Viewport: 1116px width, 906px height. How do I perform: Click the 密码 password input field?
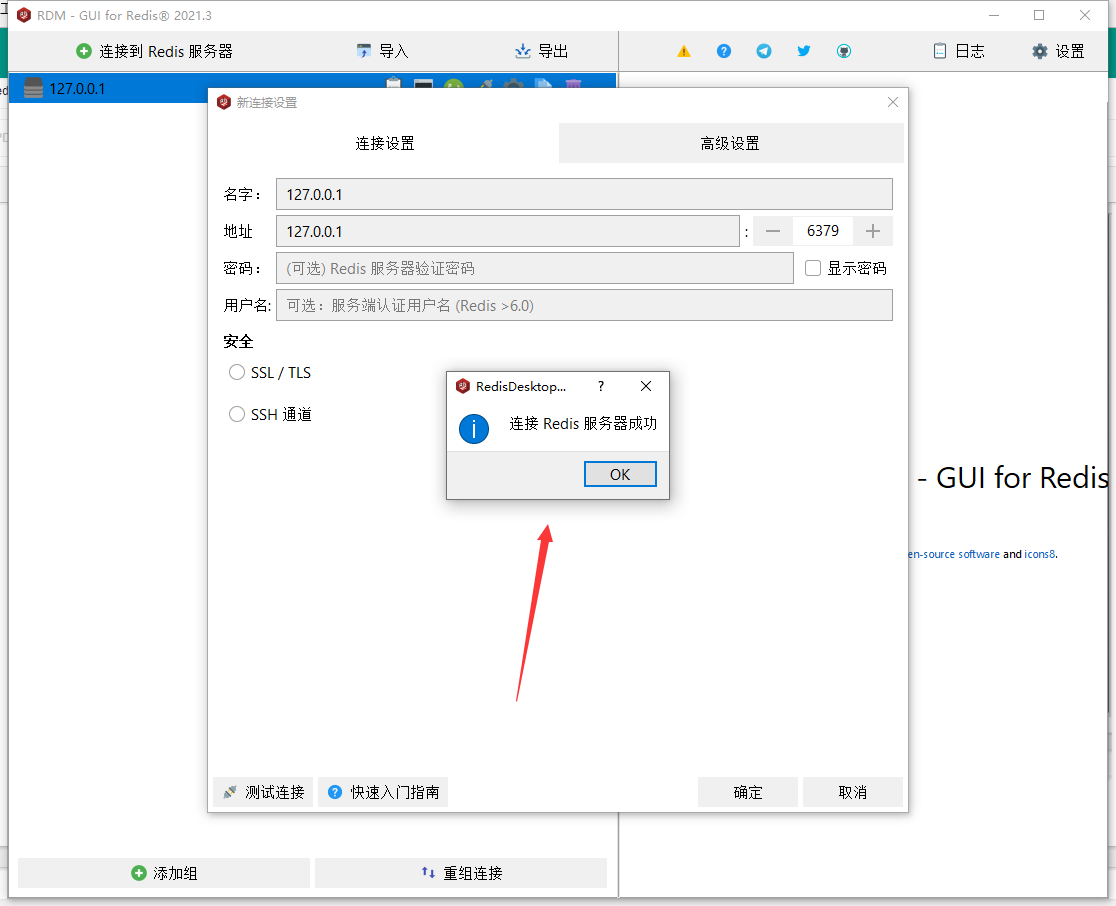(x=534, y=268)
